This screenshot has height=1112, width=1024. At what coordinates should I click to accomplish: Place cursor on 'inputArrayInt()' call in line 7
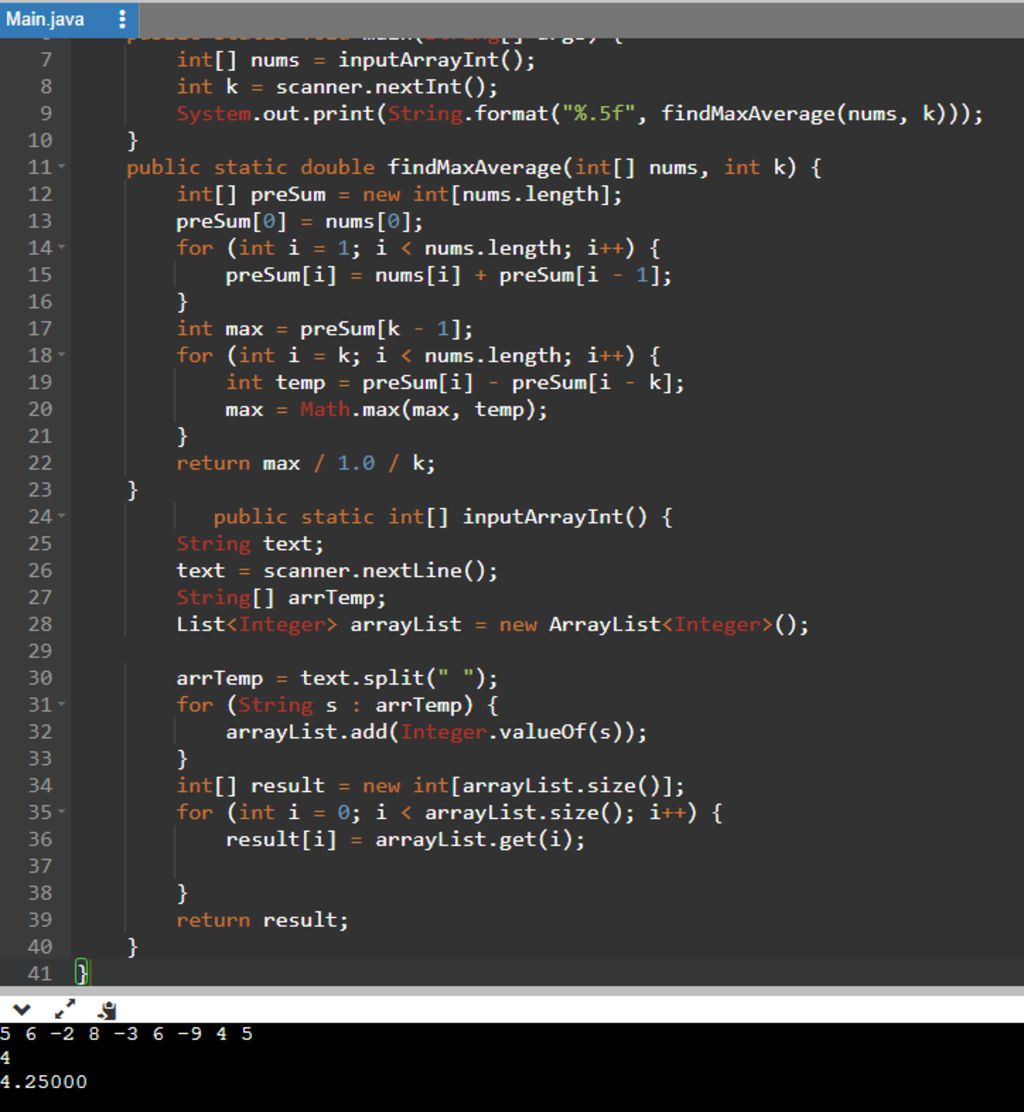coord(430,60)
